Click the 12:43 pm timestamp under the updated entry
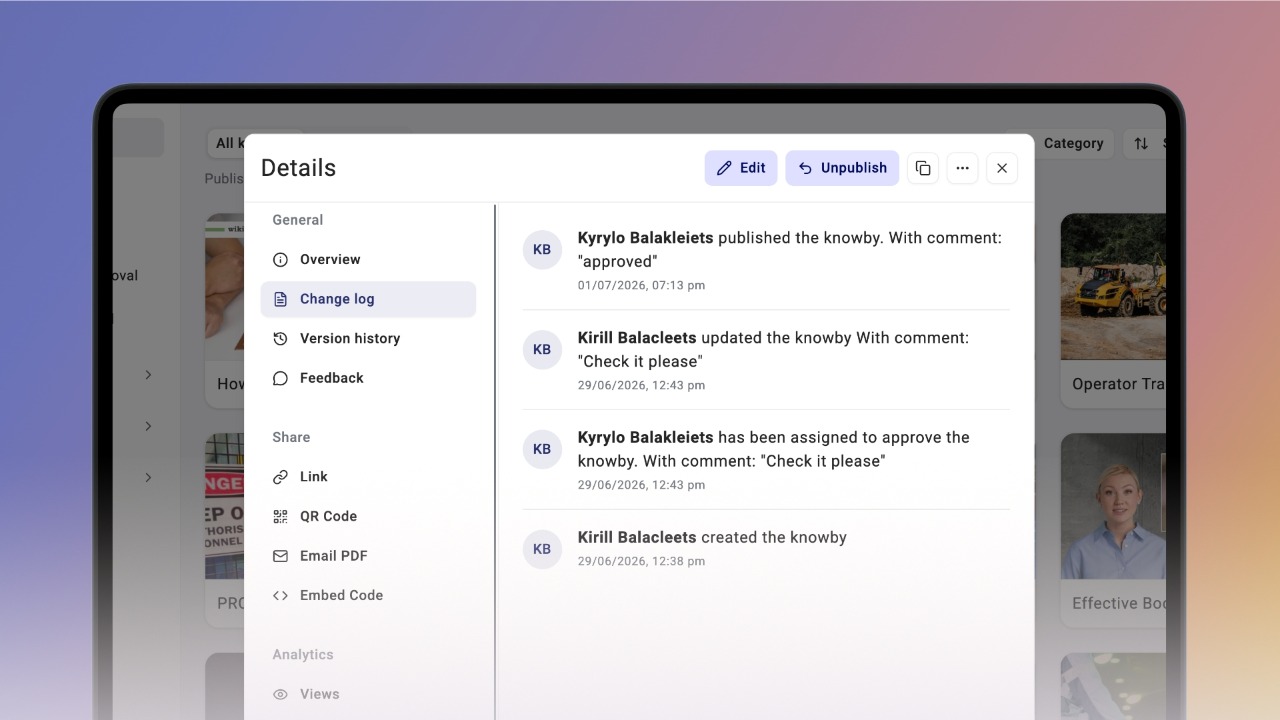 click(x=641, y=385)
